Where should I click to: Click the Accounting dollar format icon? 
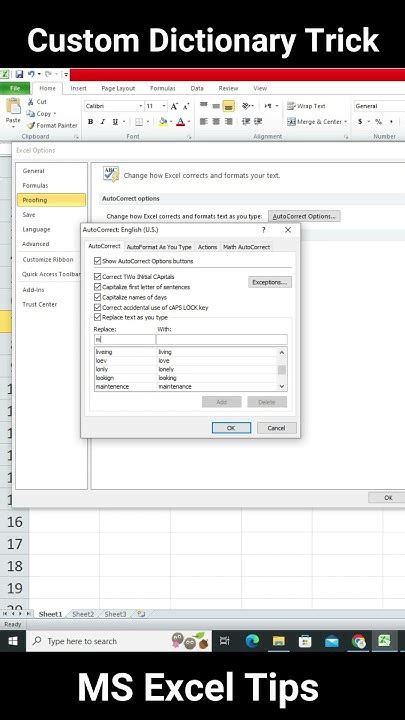[x=360, y=122]
